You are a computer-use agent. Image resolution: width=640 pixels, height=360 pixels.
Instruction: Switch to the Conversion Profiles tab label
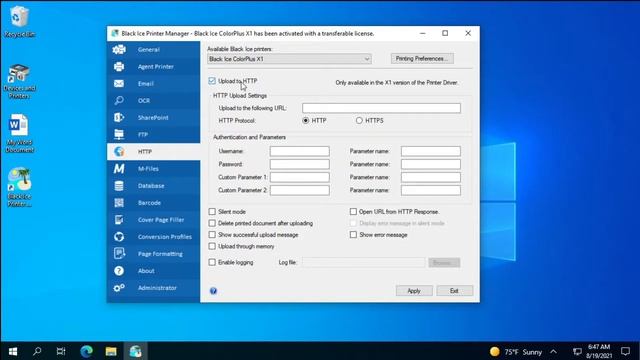[165, 237]
